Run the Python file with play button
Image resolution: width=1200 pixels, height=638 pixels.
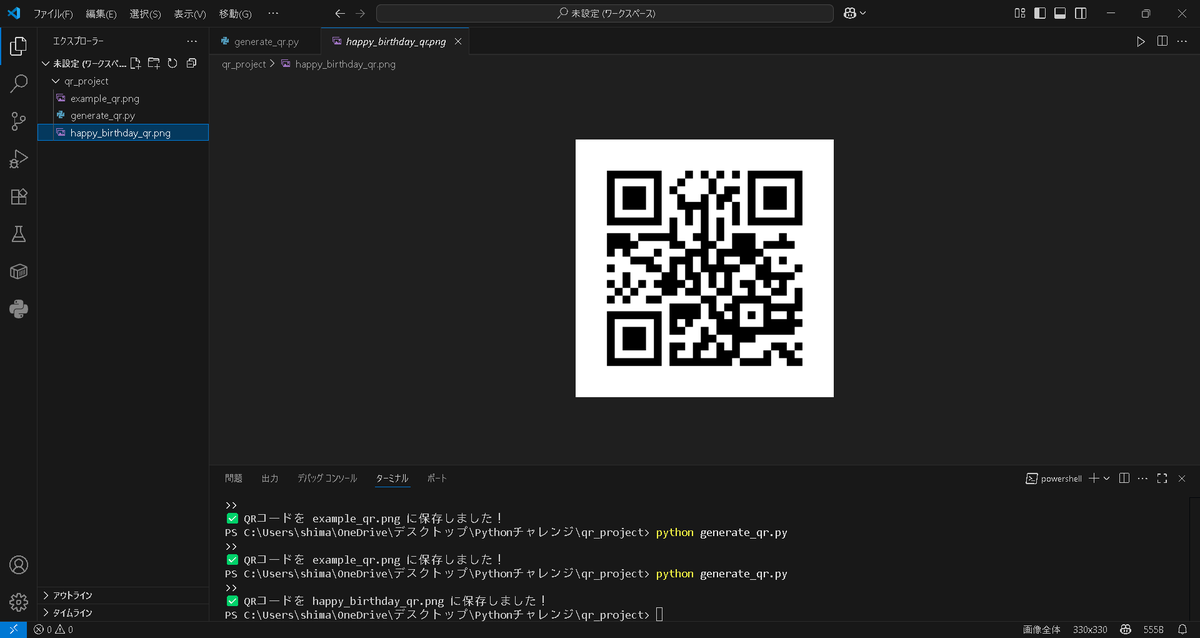(1140, 42)
